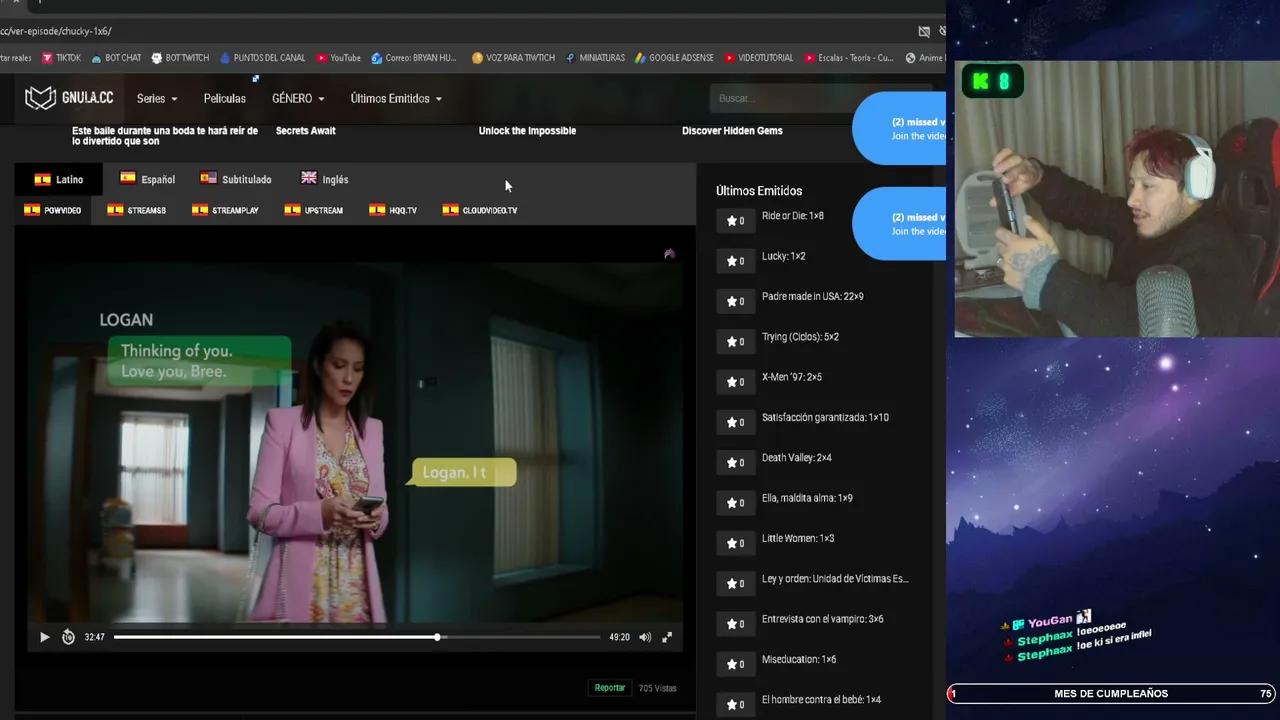The image size is (1280, 720).
Task: Click the browser address bar URL
Action: click(56, 31)
